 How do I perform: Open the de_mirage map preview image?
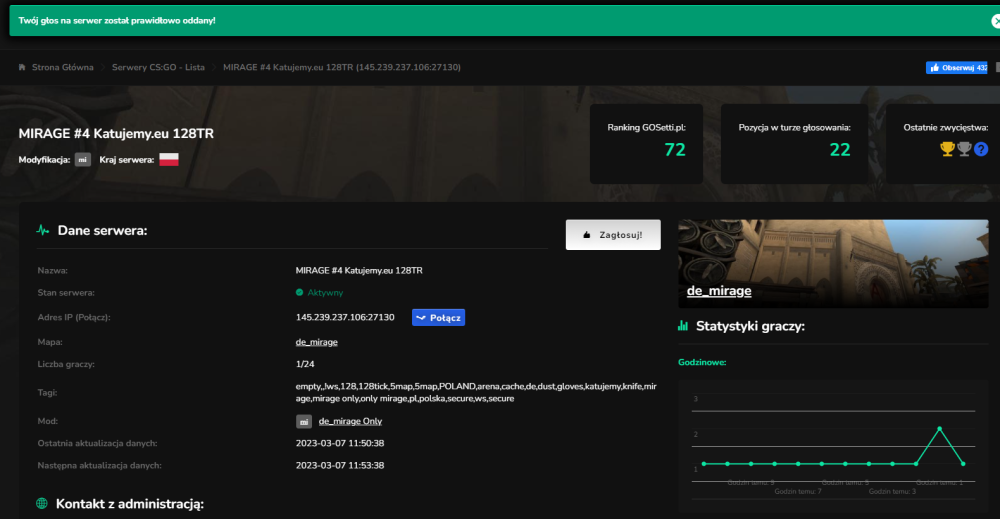(x=833, y=263)
